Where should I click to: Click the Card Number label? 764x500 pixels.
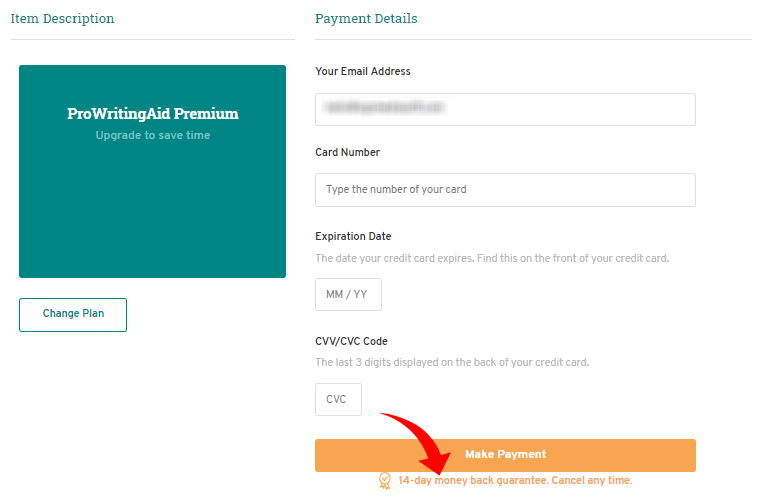tap(347, 153)
